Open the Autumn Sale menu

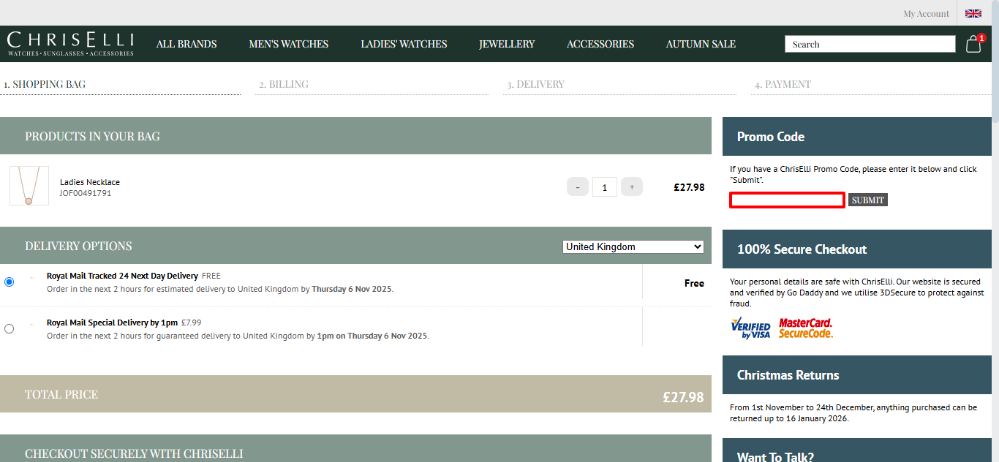[x=701, y=44]
